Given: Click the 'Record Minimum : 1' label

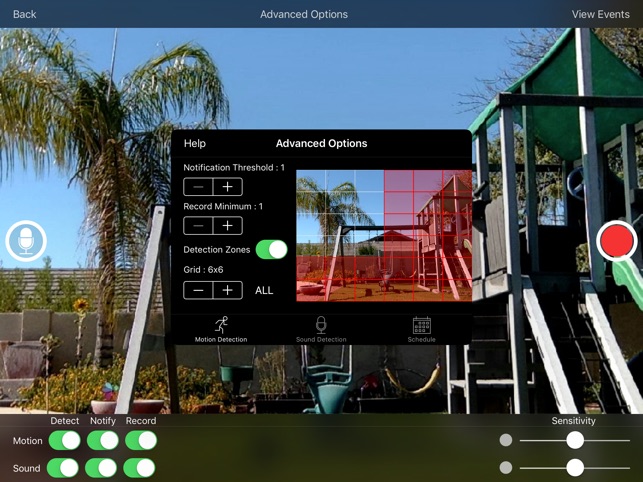Looking at the screenshot, I should 223,206.
